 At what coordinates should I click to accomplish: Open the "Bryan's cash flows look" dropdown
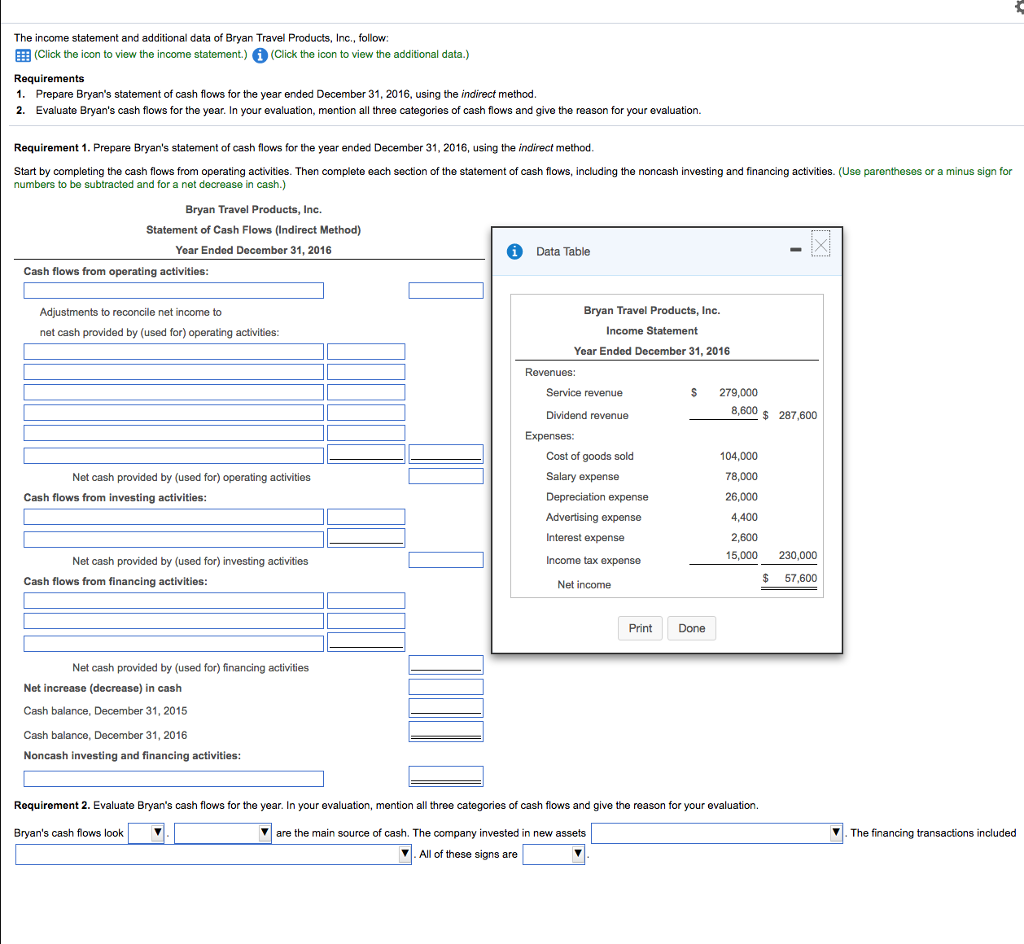tap(146, 833)
